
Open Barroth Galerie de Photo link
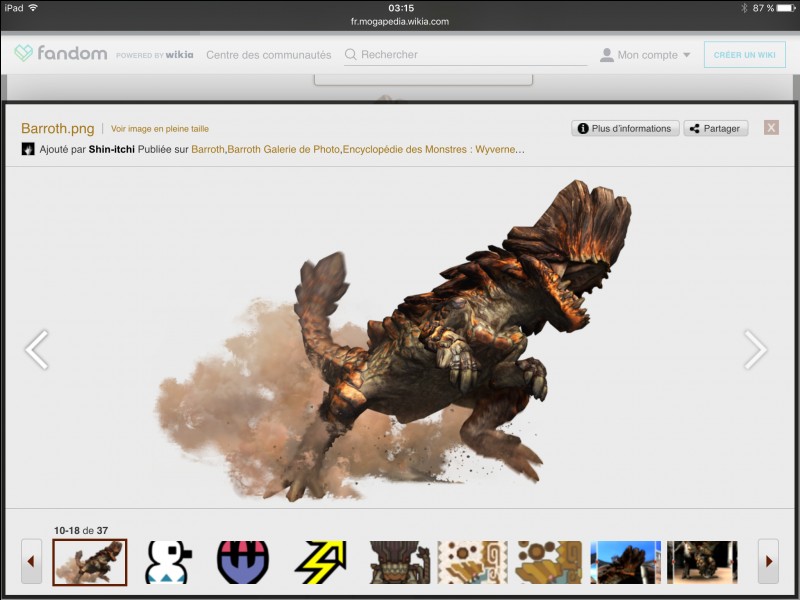pos(283,149)
